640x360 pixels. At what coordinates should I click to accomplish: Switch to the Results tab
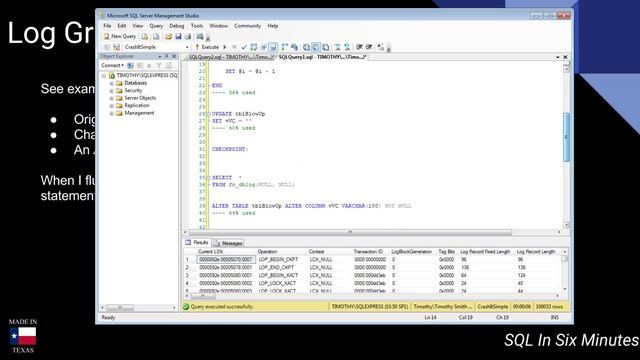pos(197,242)
